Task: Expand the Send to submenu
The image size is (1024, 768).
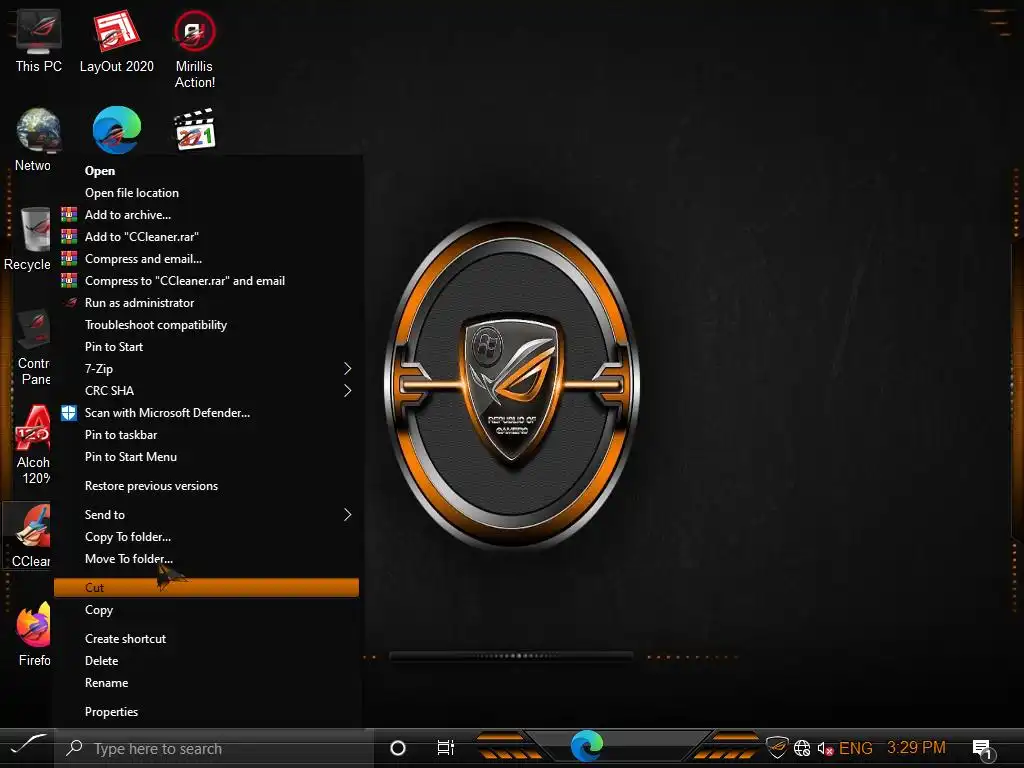Action: 206,515
